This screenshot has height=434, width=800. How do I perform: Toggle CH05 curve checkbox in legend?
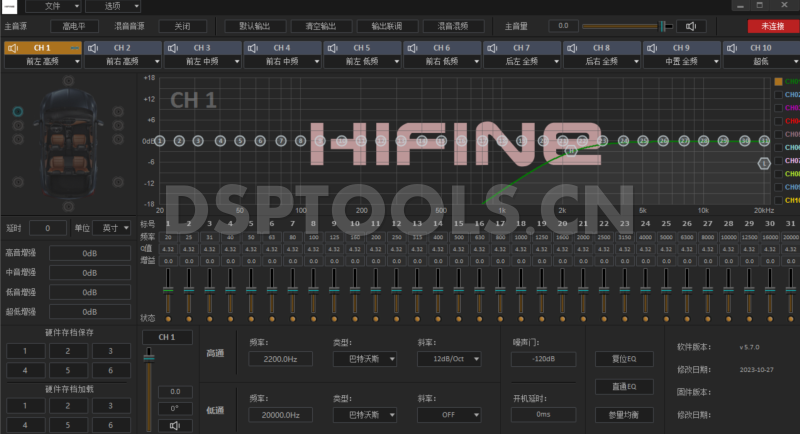[x=778, y=135]
